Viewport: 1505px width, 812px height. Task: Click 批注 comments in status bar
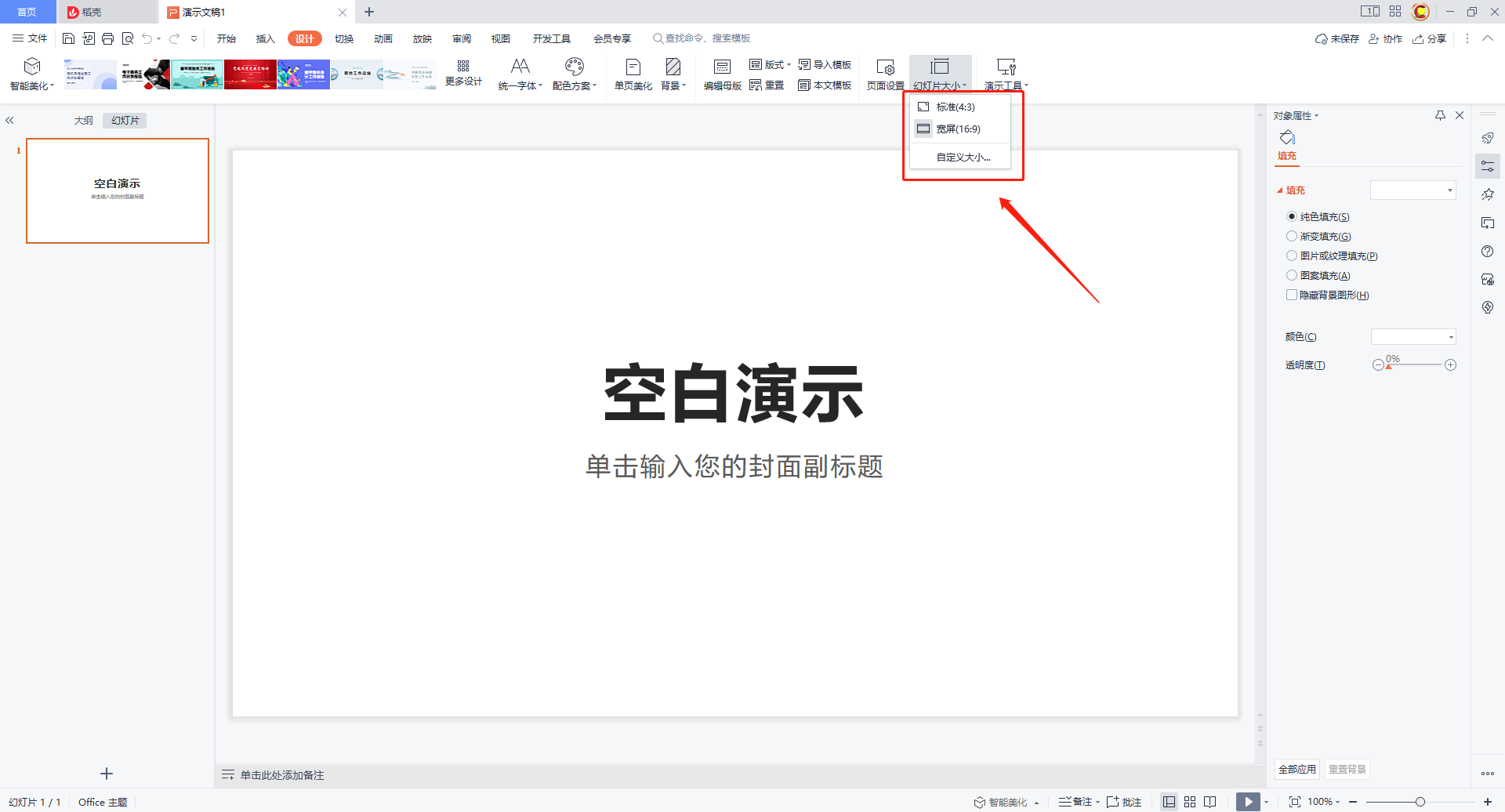(x=1124, y=802)
